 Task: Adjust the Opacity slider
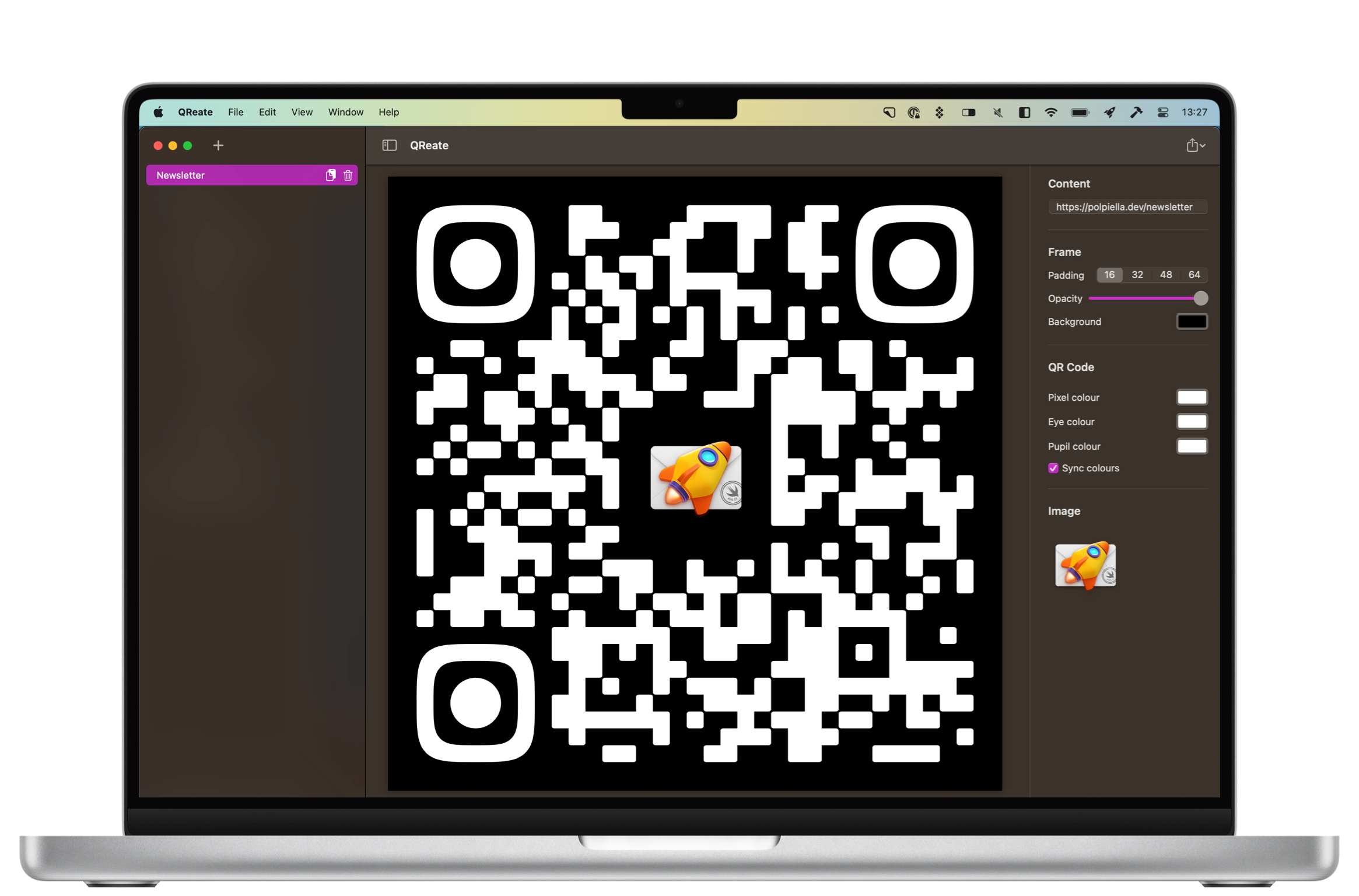[1147, 299]
